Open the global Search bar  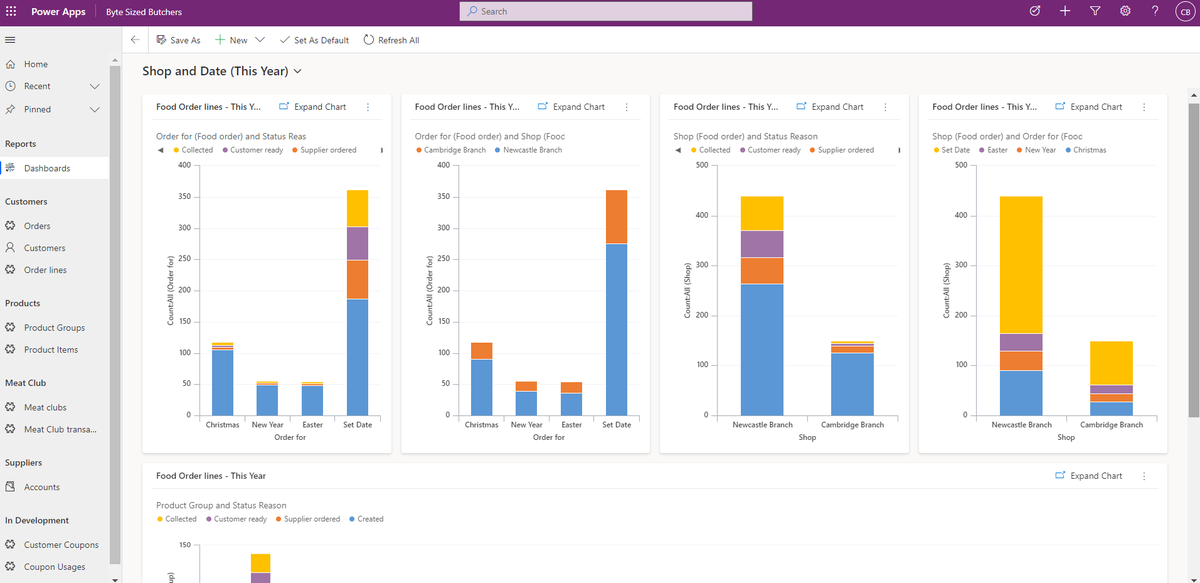point(605,11)
